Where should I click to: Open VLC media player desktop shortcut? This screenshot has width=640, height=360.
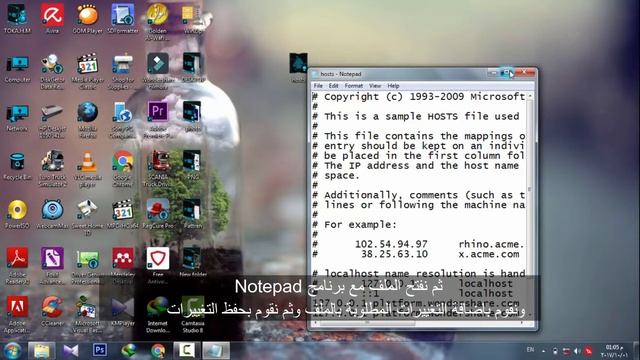(x=87, y=169)
